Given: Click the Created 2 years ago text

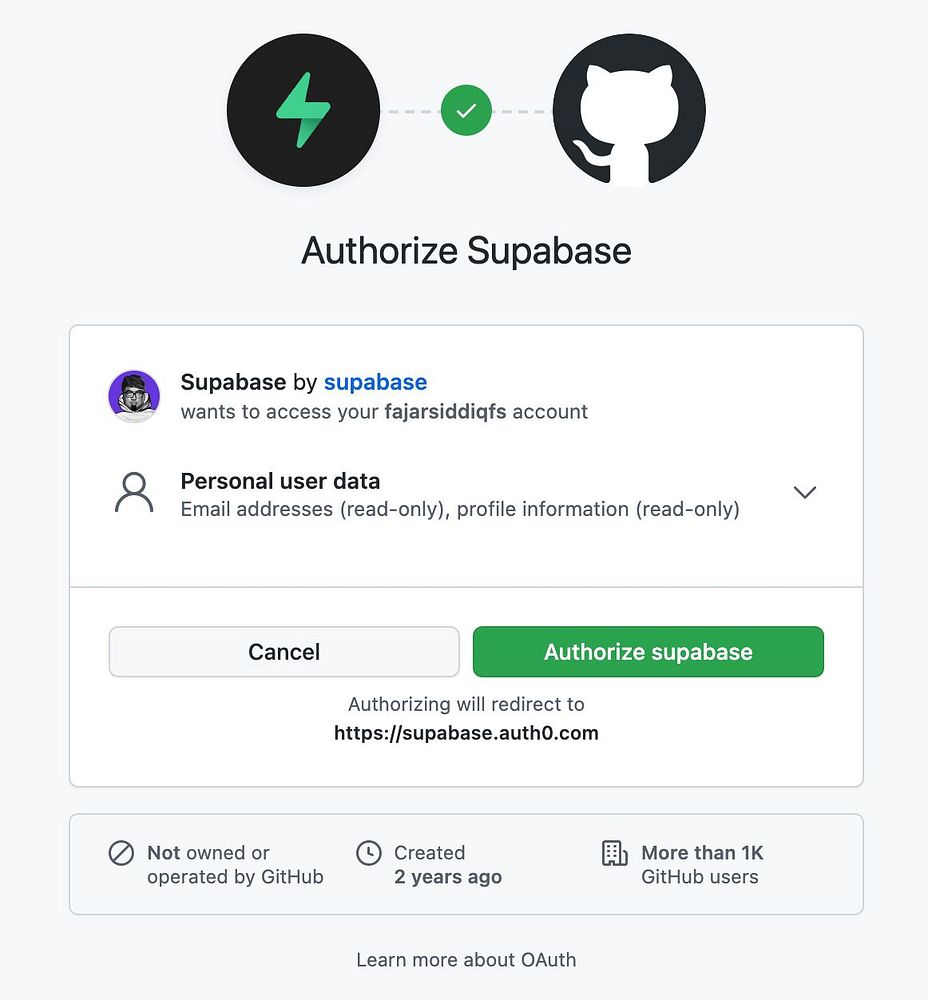Looking at the screenshot, I should [447, 865].
